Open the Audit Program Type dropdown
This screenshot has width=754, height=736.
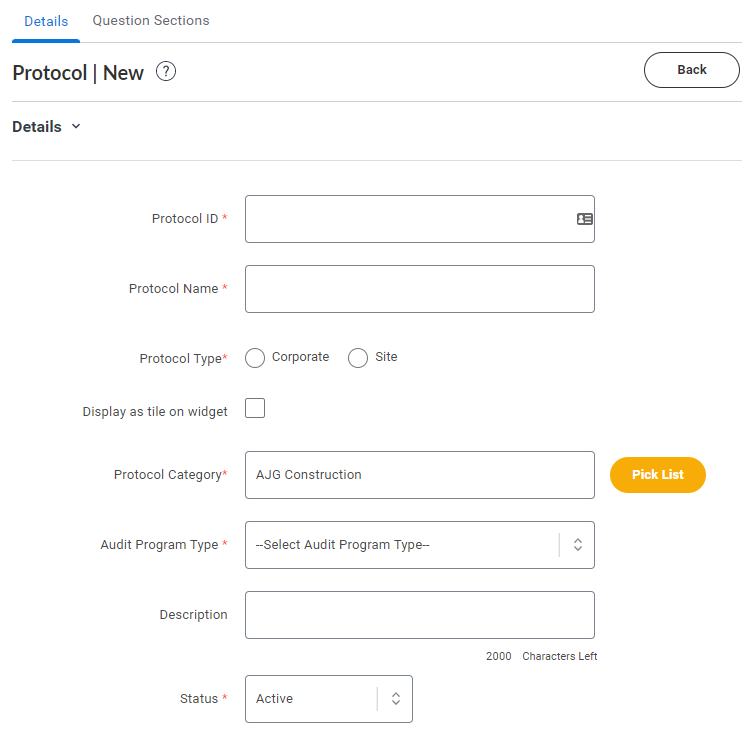tap(420, 545)
